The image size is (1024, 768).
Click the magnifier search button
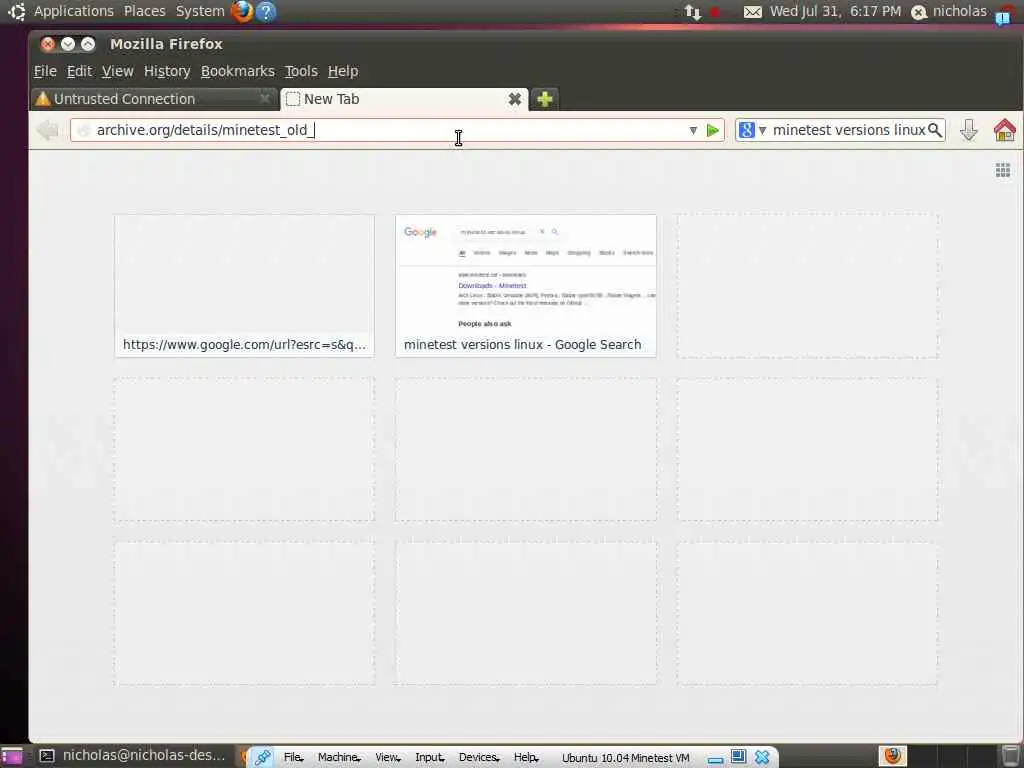click(x=935, y=130)
